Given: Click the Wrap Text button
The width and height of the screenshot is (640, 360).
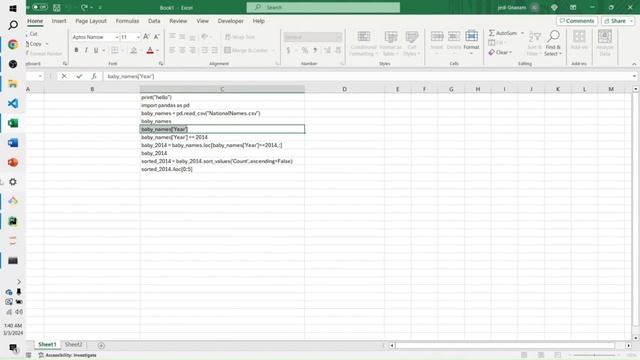Looking at the screenshot, I should [240, 37].
